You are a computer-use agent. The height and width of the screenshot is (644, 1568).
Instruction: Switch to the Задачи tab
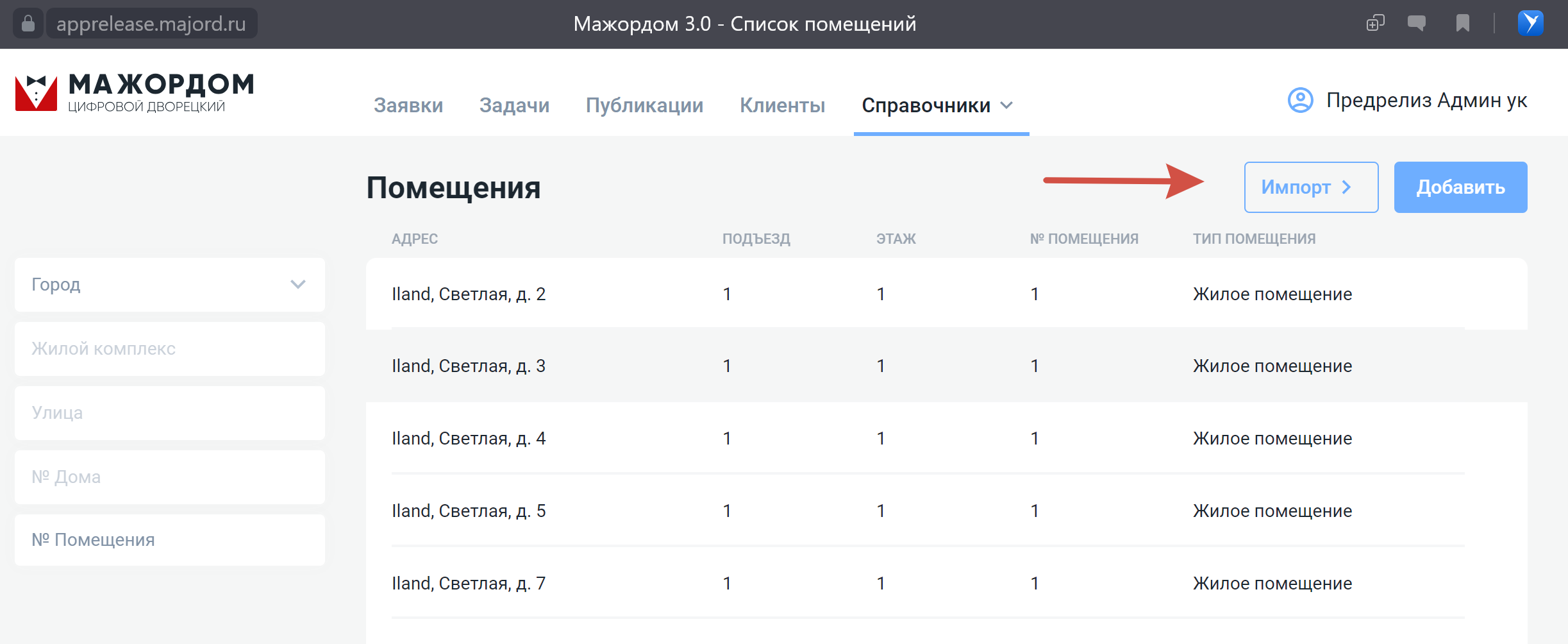tap(514, 105)
